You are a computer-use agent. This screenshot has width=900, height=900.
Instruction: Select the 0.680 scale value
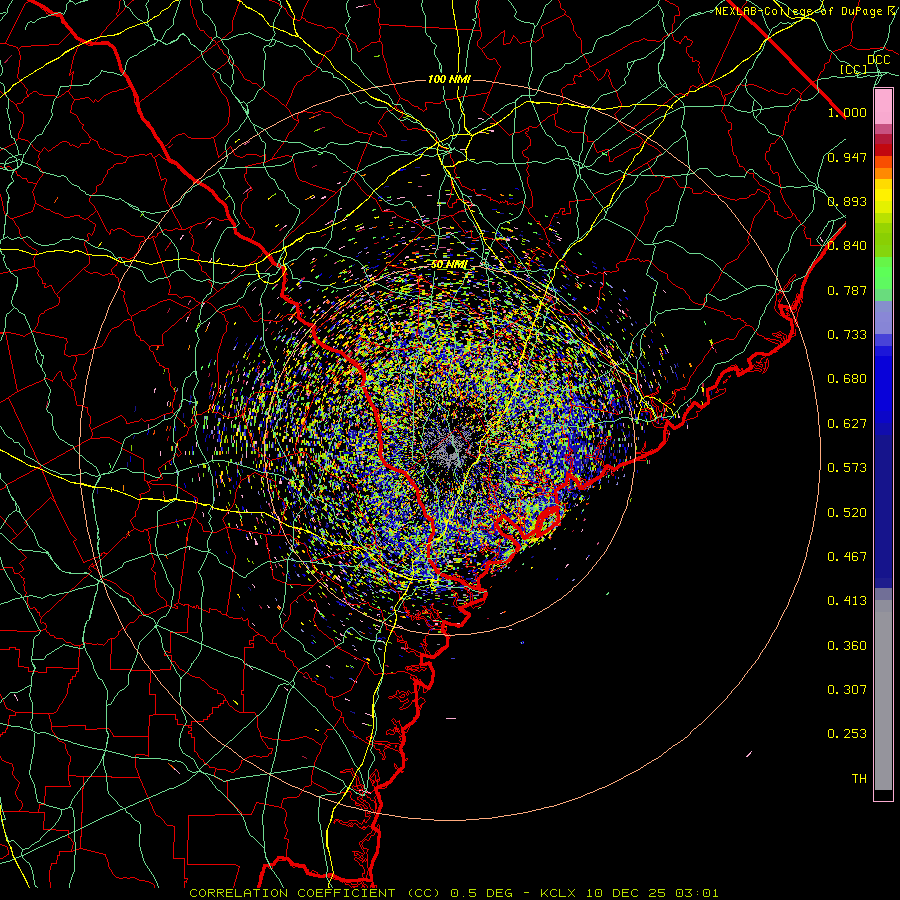coord(847,379)
